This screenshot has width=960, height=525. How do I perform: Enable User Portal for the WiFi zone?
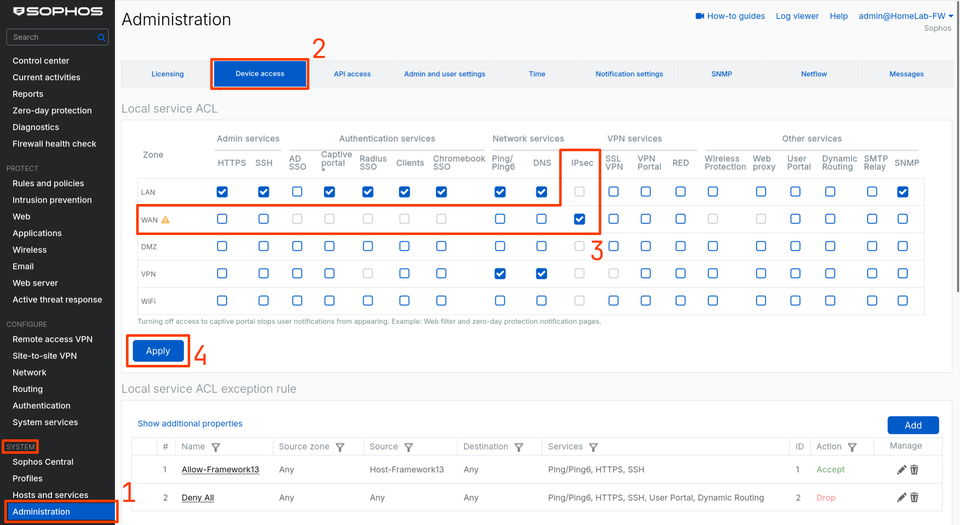[x=795, y=300]
